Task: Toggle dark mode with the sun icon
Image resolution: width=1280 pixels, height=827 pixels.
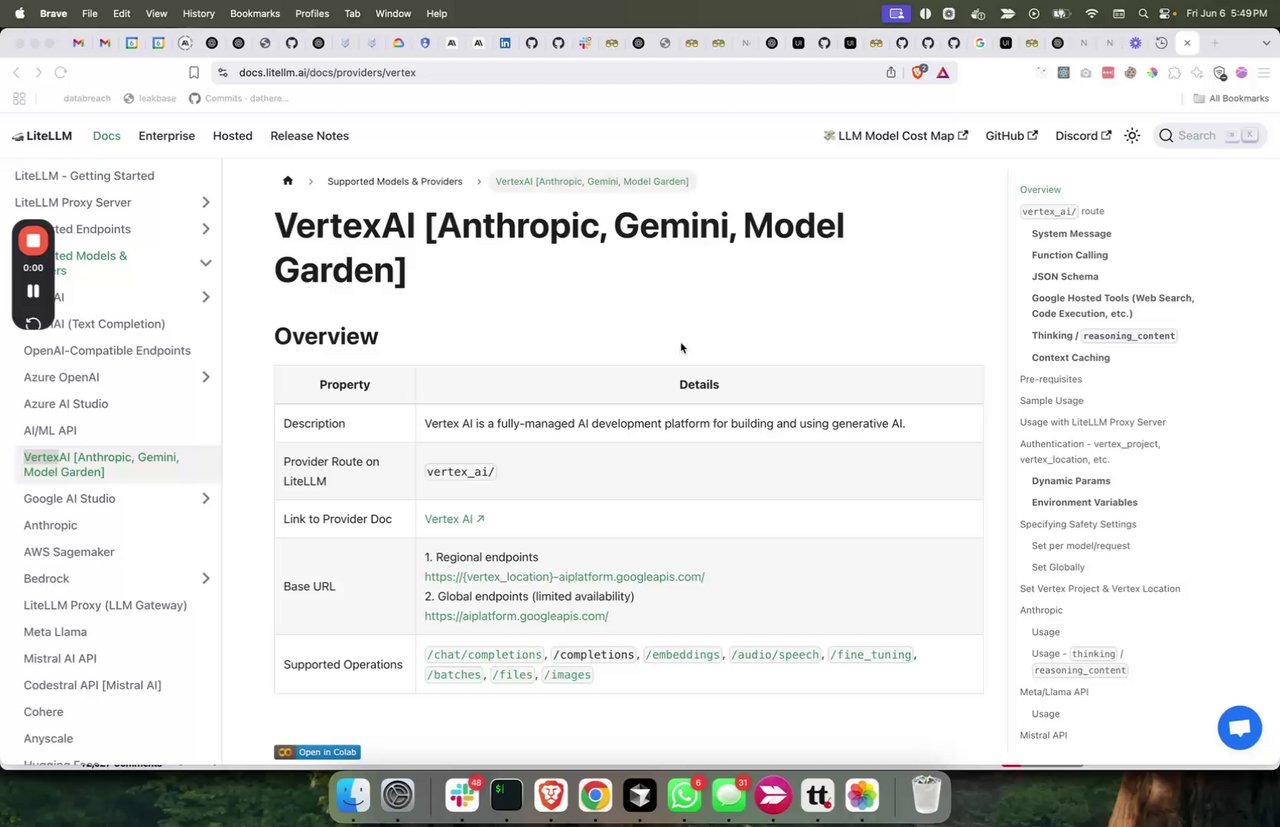Action: click(x=1132, y=136)
